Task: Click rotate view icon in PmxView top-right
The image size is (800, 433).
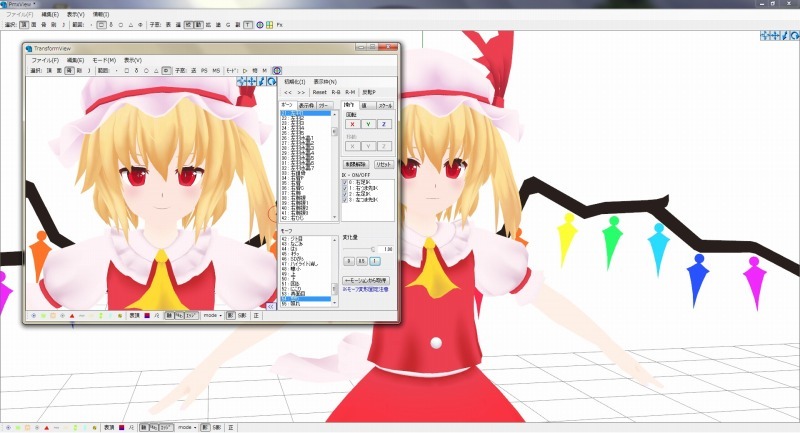Action: point(795,35)
